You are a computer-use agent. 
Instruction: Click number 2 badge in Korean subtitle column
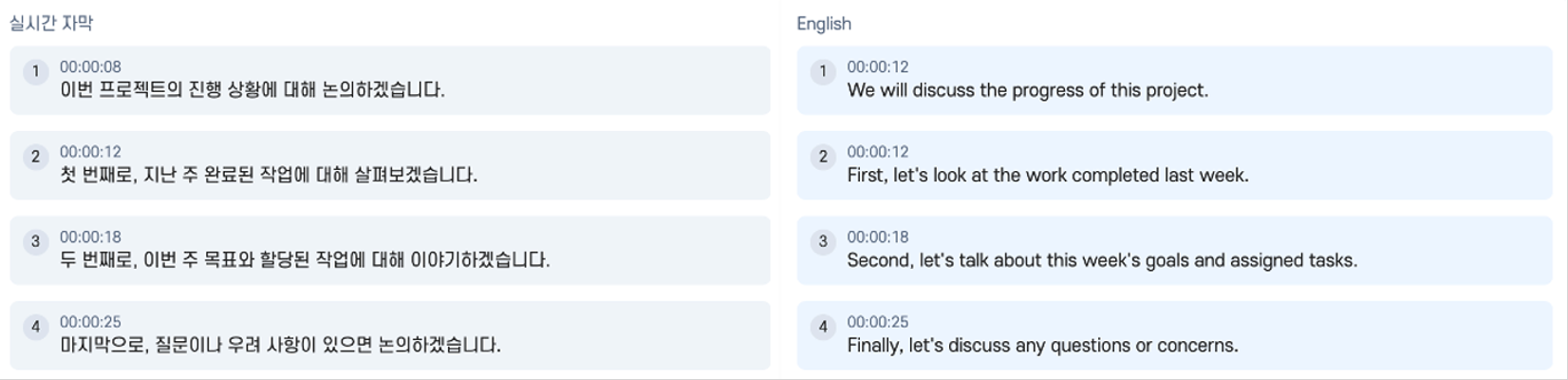(35, 157)
